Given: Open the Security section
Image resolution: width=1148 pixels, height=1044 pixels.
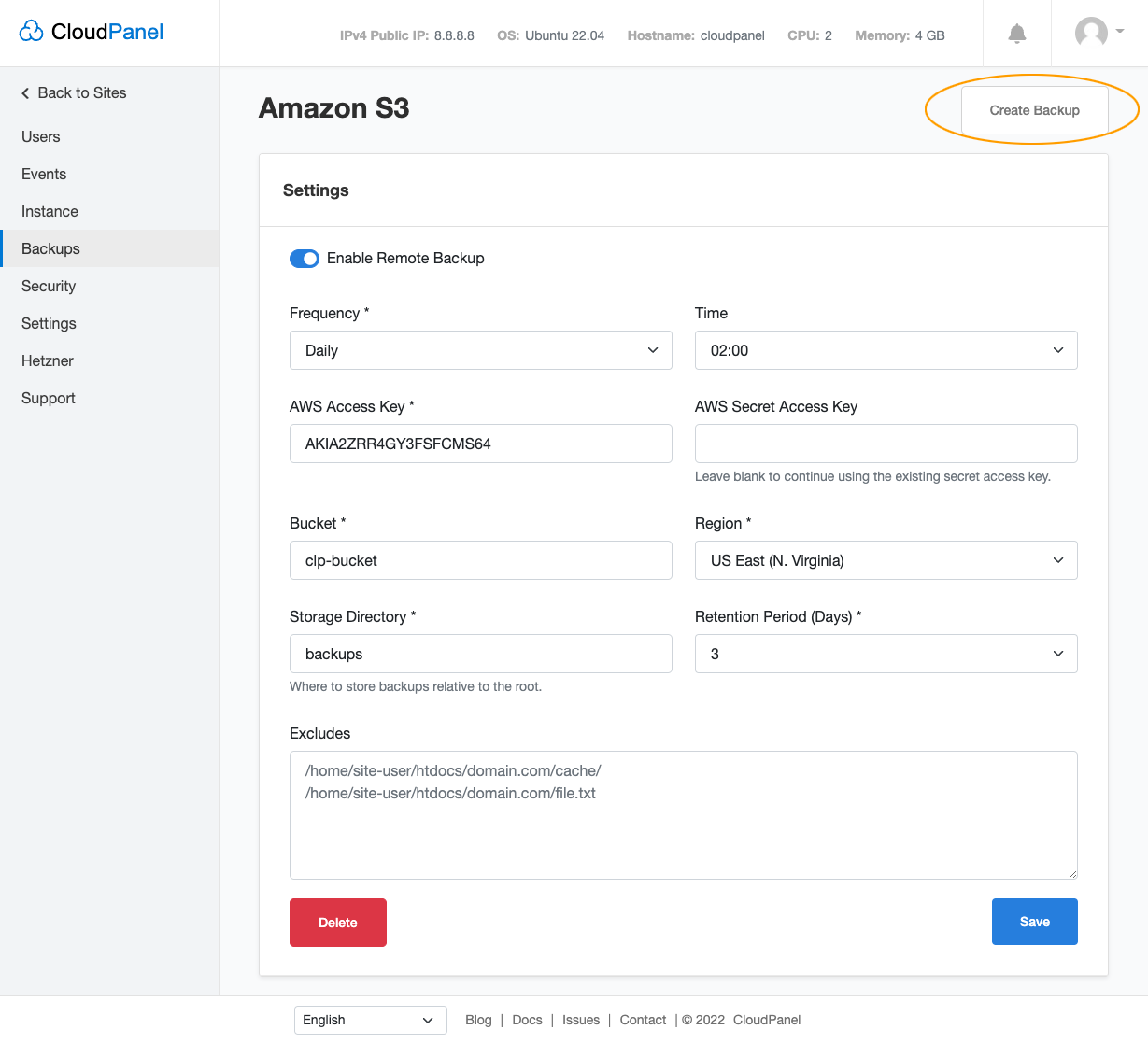Looking at the screenshot, I should (x=48, y=286).
